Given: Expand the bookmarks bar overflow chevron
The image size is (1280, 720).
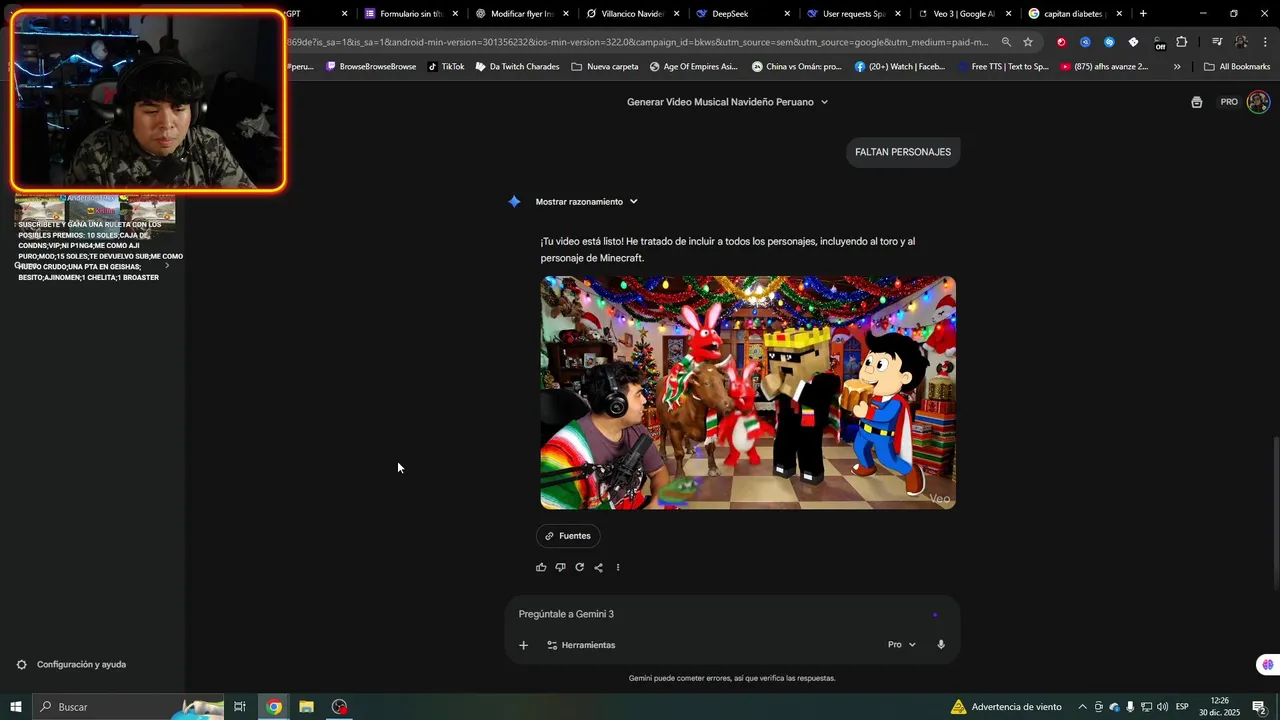Looking at the screenshot, I should 1177,67.
